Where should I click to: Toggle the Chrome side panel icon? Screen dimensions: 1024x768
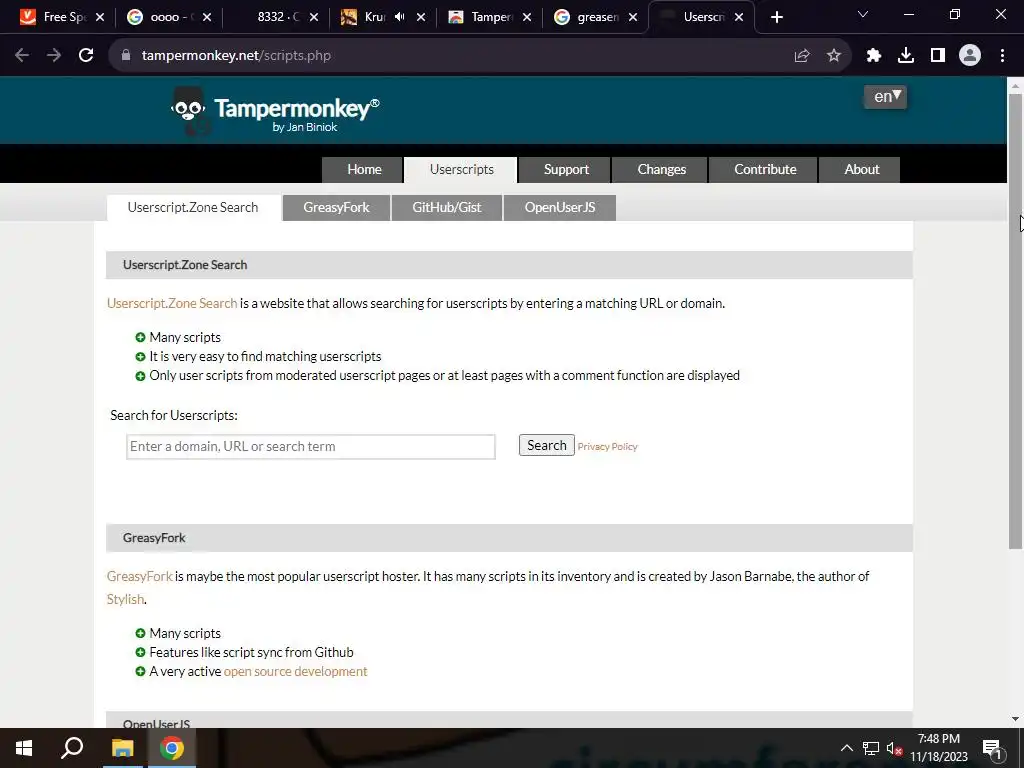point(938,56)
